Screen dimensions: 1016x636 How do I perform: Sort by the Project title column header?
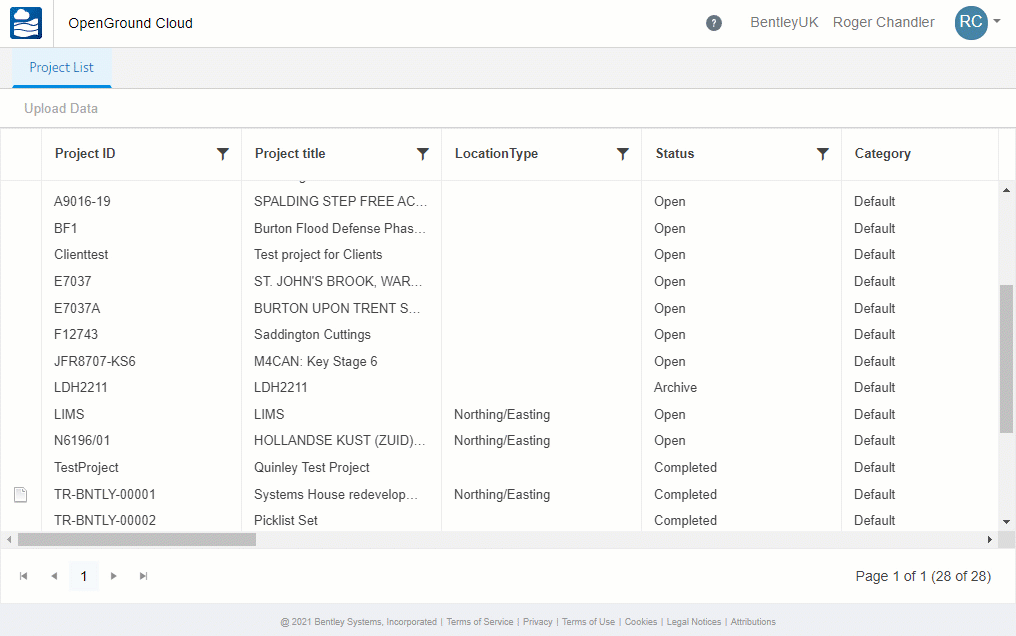point(290,153)
